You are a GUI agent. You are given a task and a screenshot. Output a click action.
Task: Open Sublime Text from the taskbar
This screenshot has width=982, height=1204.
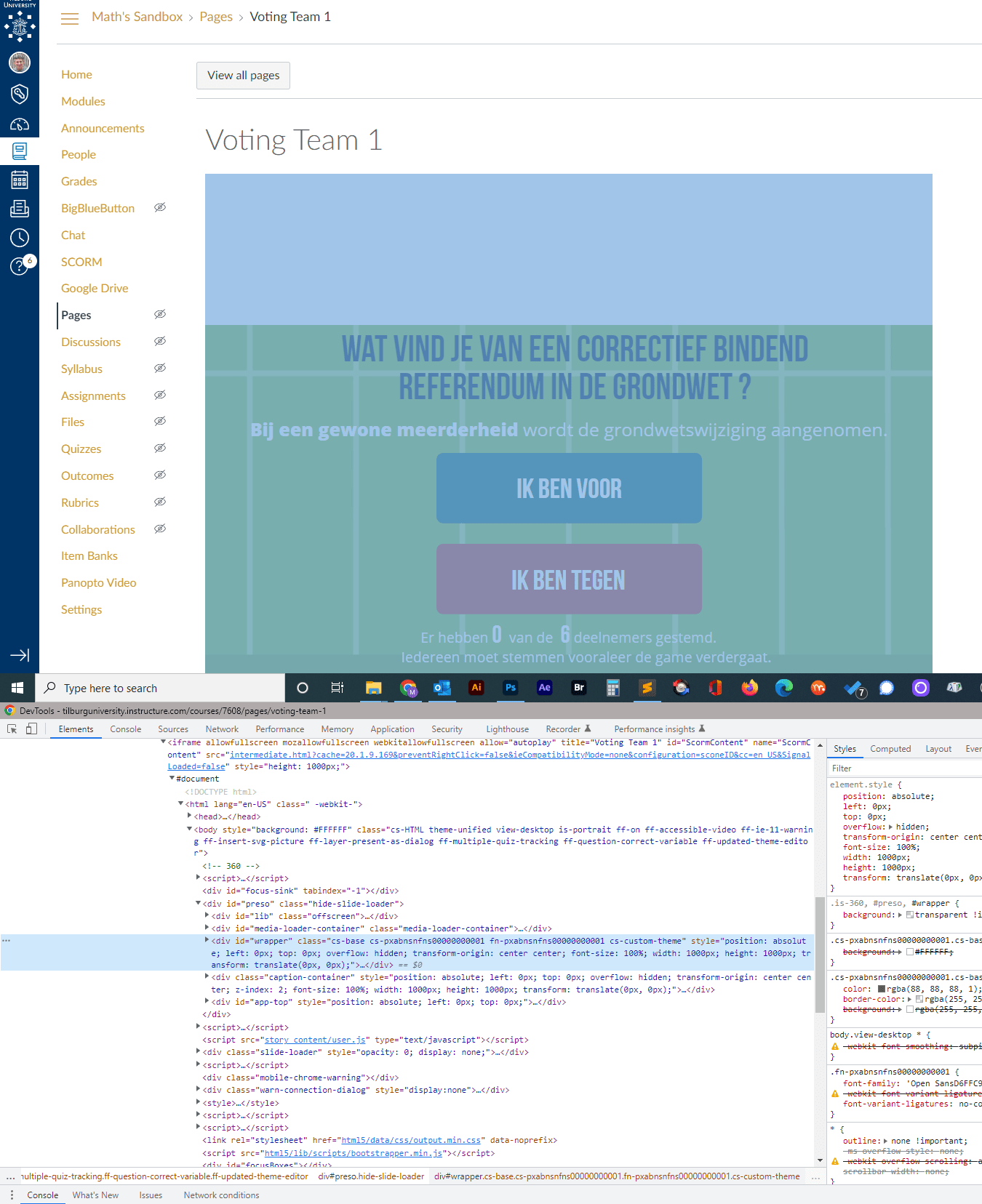tap(647, 688)
